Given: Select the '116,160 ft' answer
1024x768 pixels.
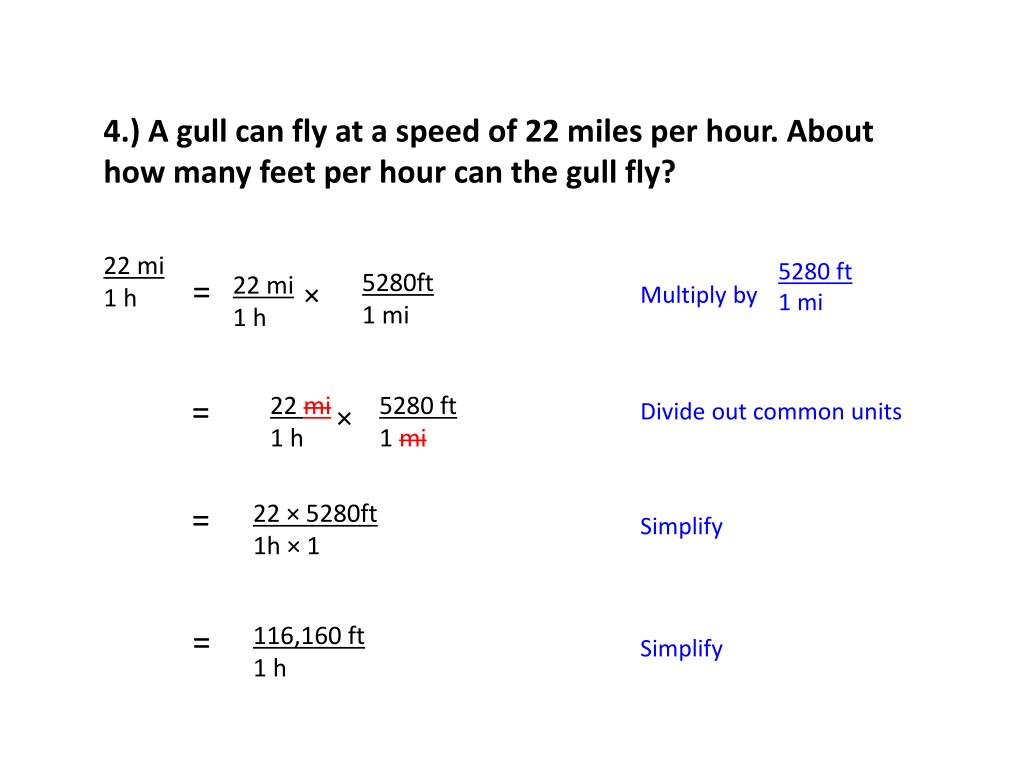Looking at the screenshot, I should tap(308, 636).
